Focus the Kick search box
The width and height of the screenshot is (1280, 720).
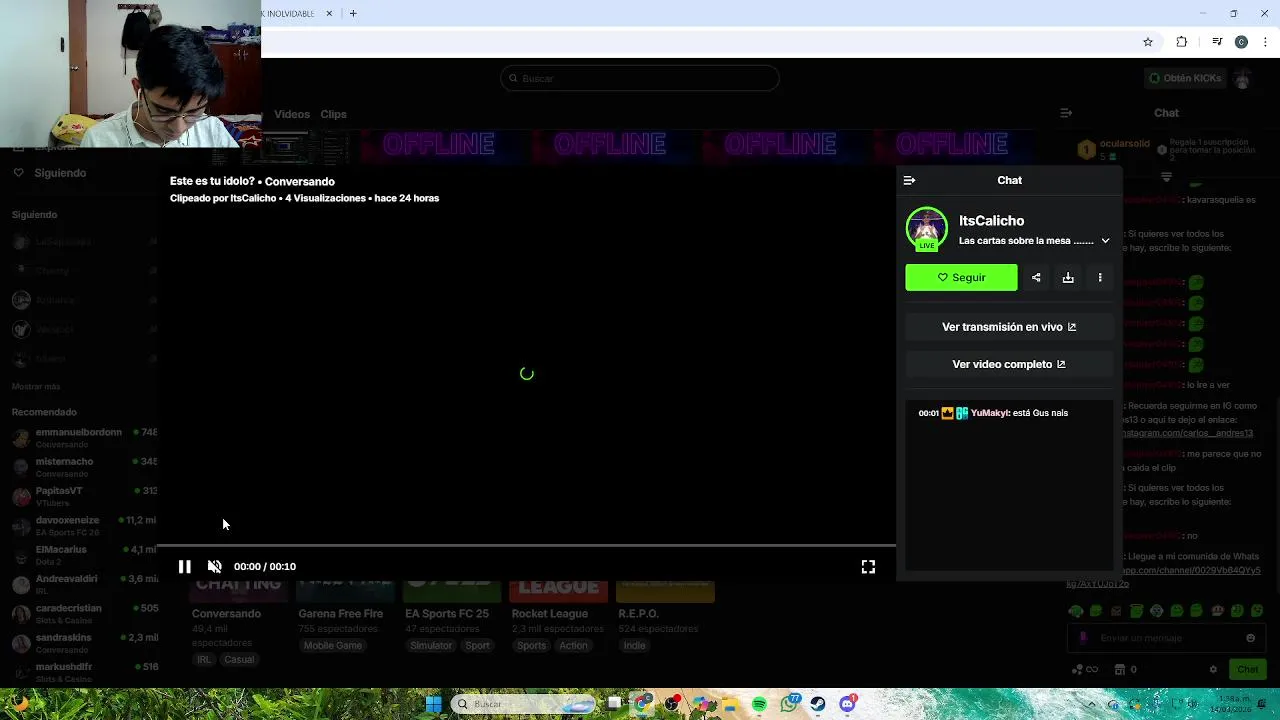click(x=640, y=78)
